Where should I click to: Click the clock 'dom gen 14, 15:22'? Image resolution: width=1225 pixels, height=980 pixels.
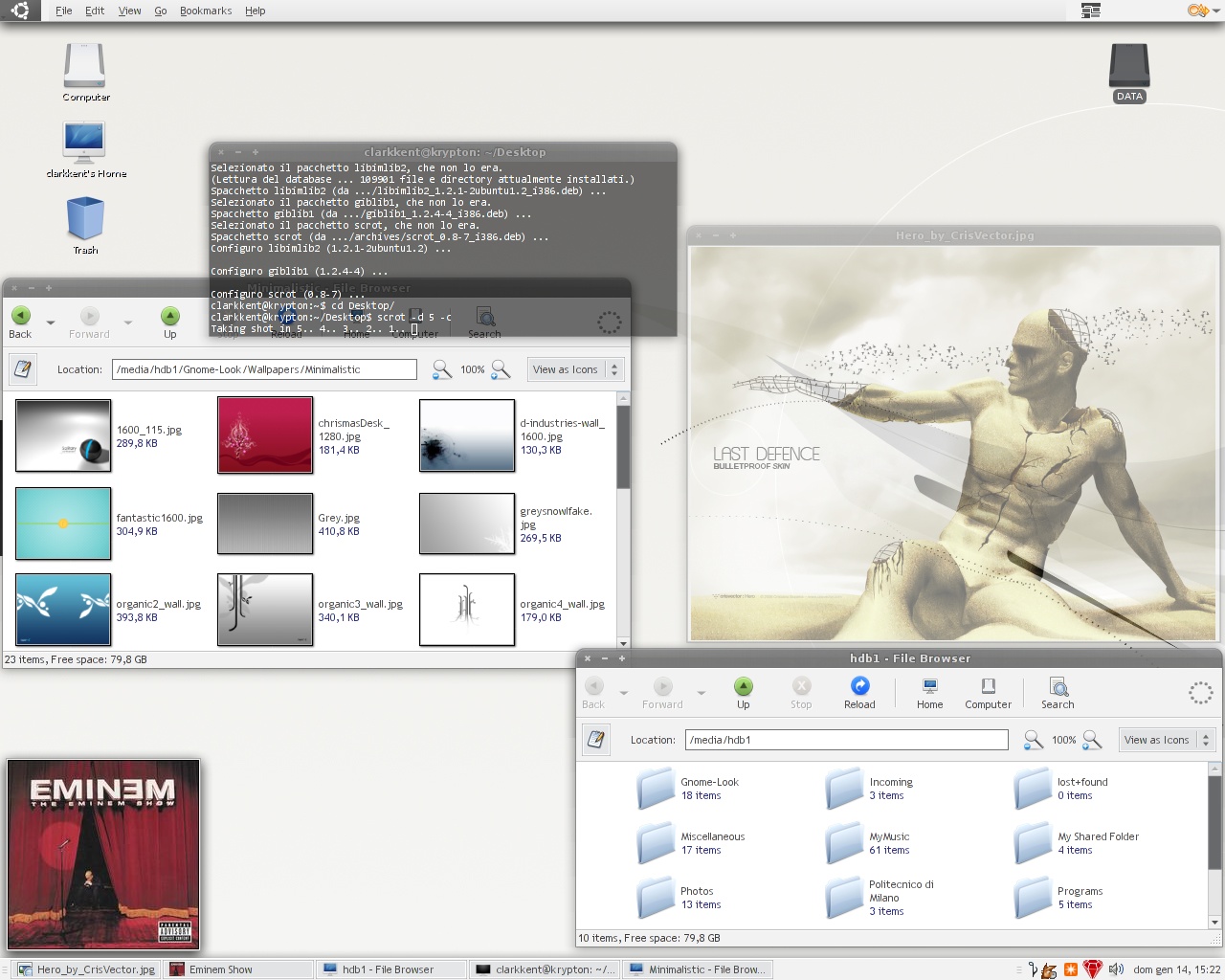click(x=1176, y=969)
